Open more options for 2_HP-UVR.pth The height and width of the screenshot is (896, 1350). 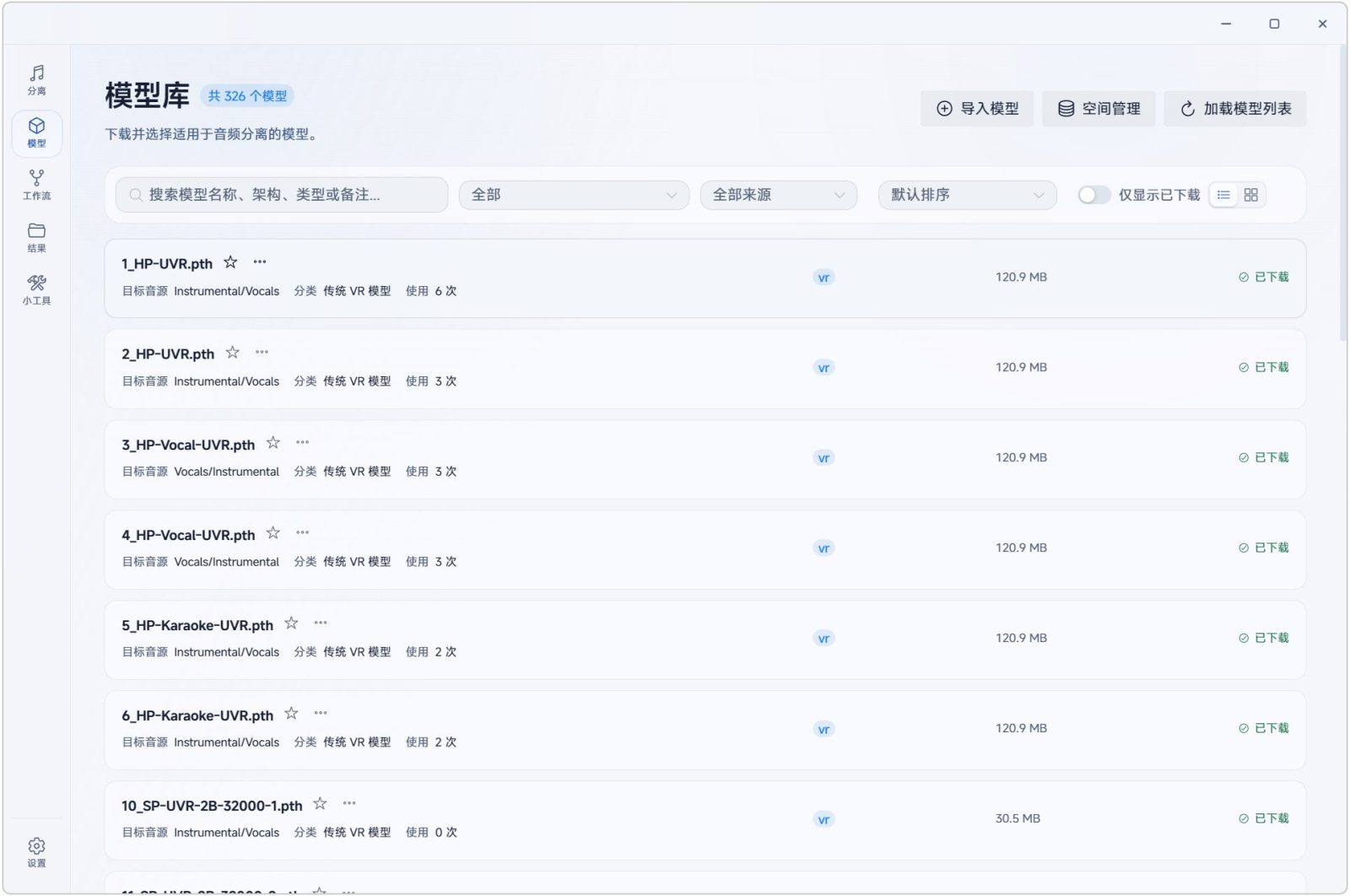point(262,353)
